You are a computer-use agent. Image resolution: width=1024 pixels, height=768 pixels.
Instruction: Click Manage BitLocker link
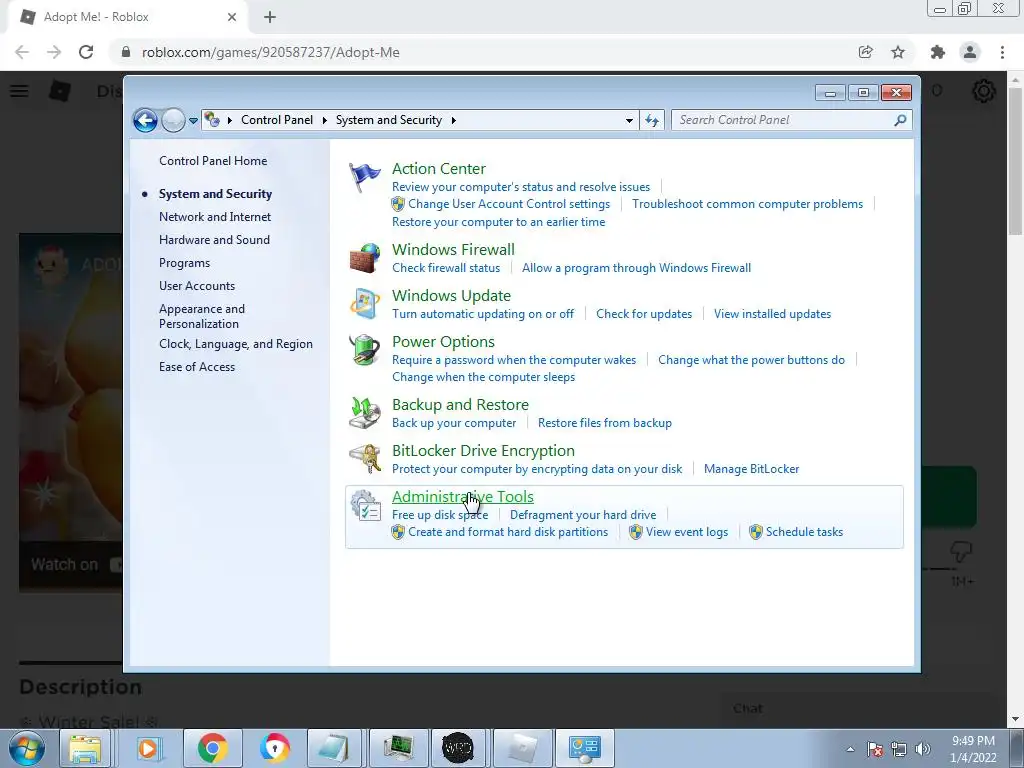(x=751, y=469)
